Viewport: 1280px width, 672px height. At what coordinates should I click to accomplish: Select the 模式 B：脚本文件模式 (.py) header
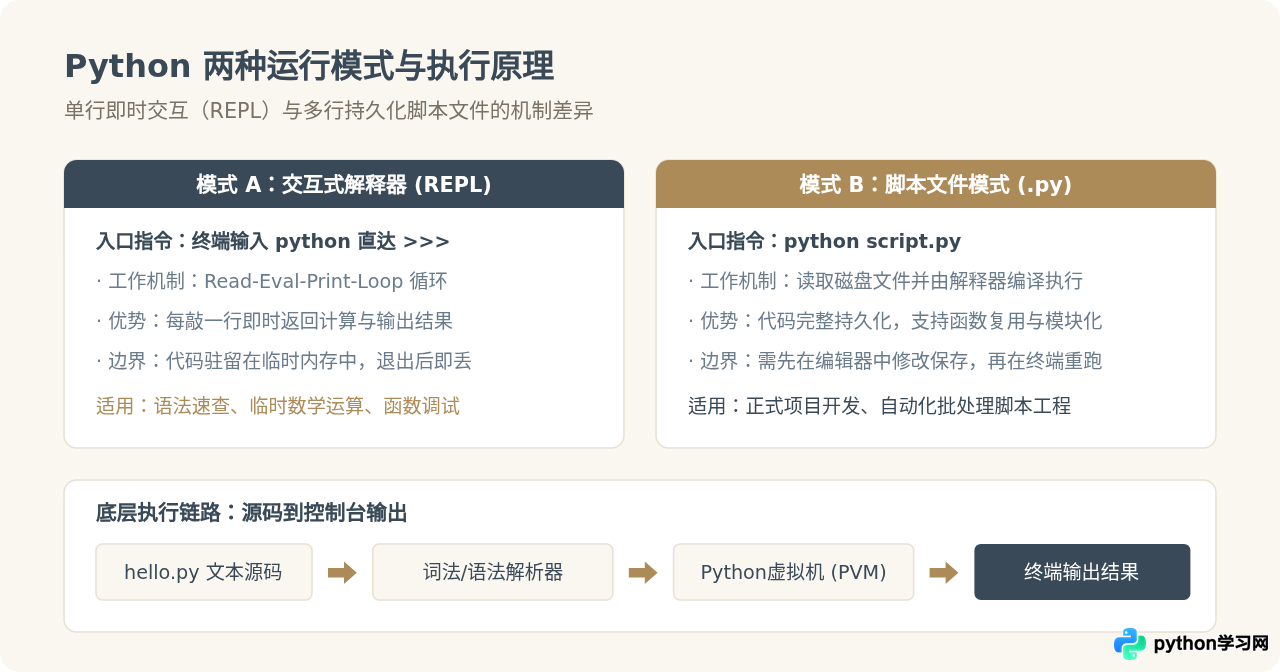(x=936, y=184)
